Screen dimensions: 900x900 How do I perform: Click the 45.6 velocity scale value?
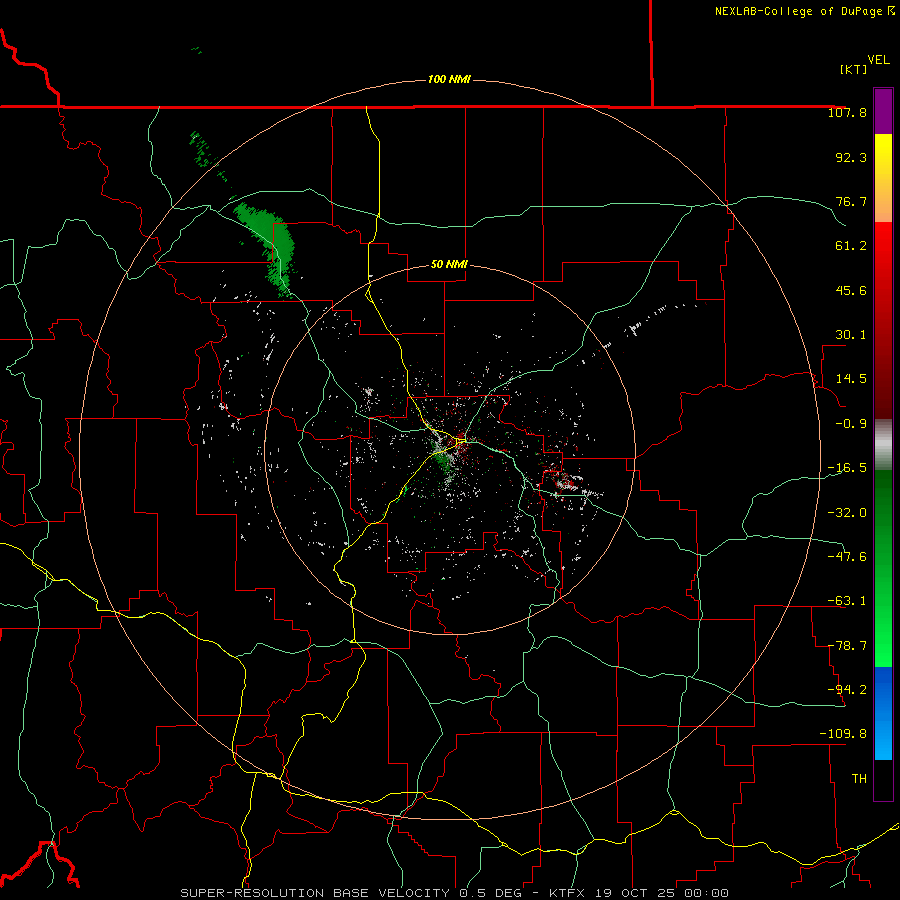pos(851,290)
